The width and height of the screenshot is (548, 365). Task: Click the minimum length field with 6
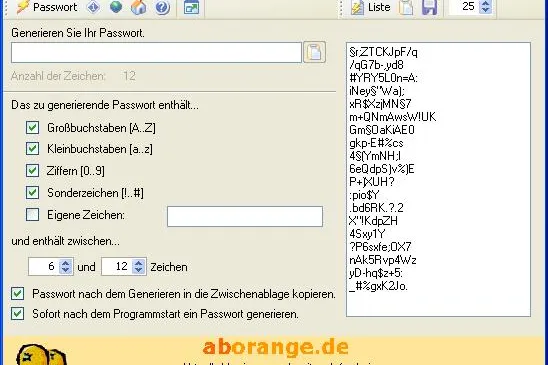pos(44,266)
